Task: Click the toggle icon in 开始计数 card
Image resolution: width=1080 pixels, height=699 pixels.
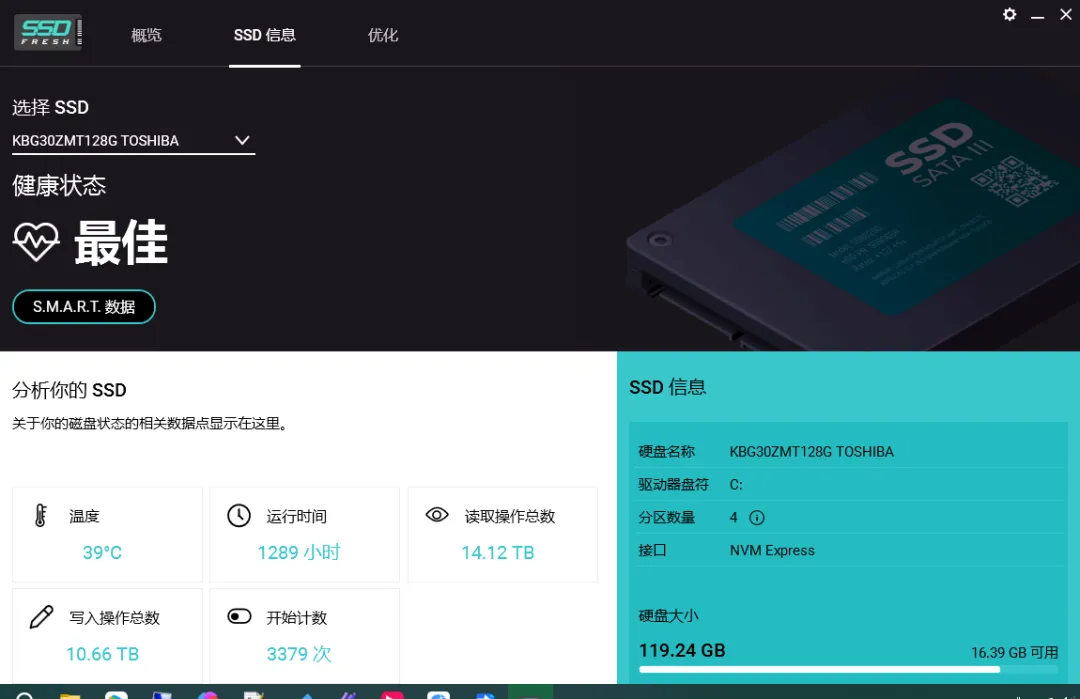Action: click(x=239, y=616)
